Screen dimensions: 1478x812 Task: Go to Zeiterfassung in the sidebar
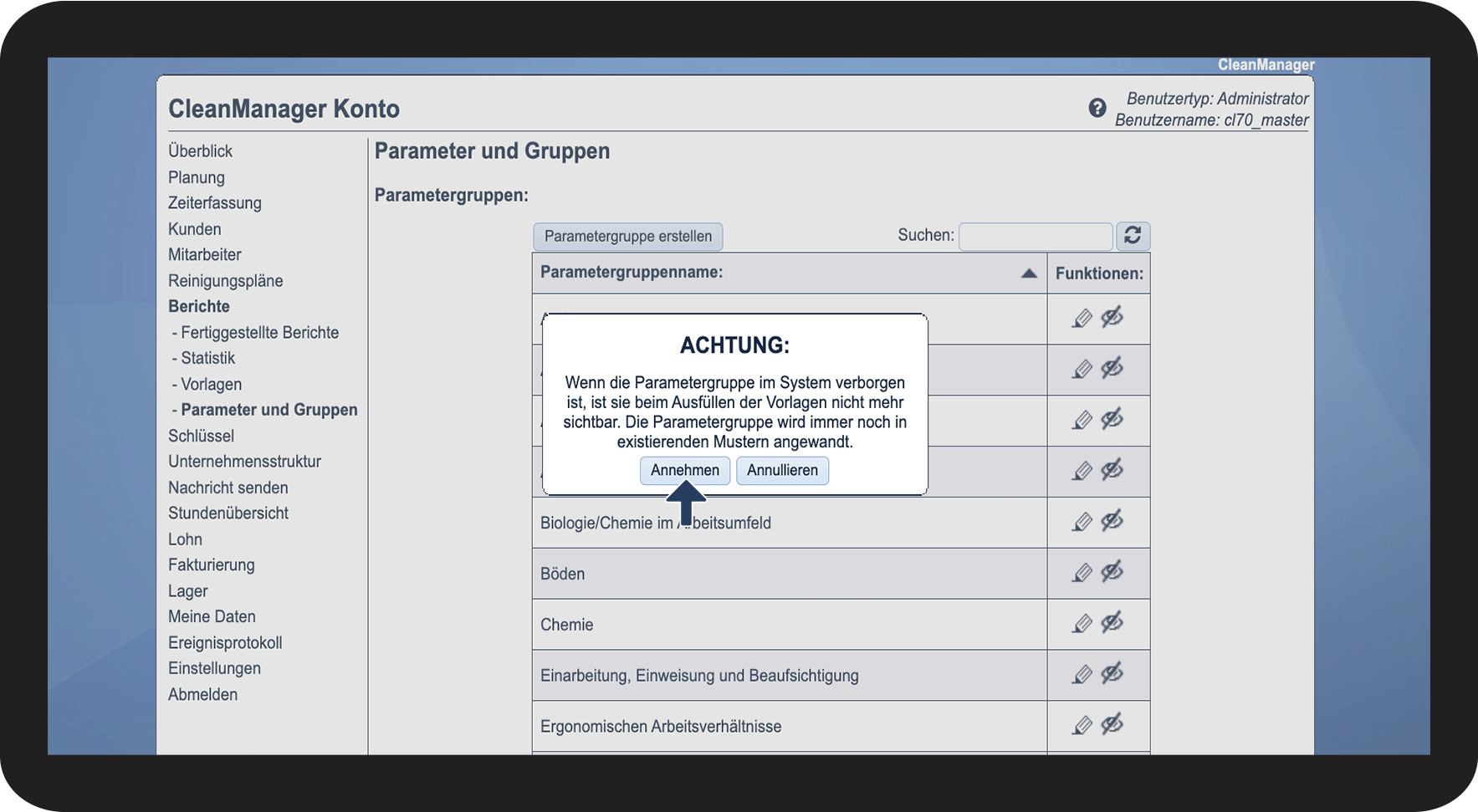(x=215, y=203)
